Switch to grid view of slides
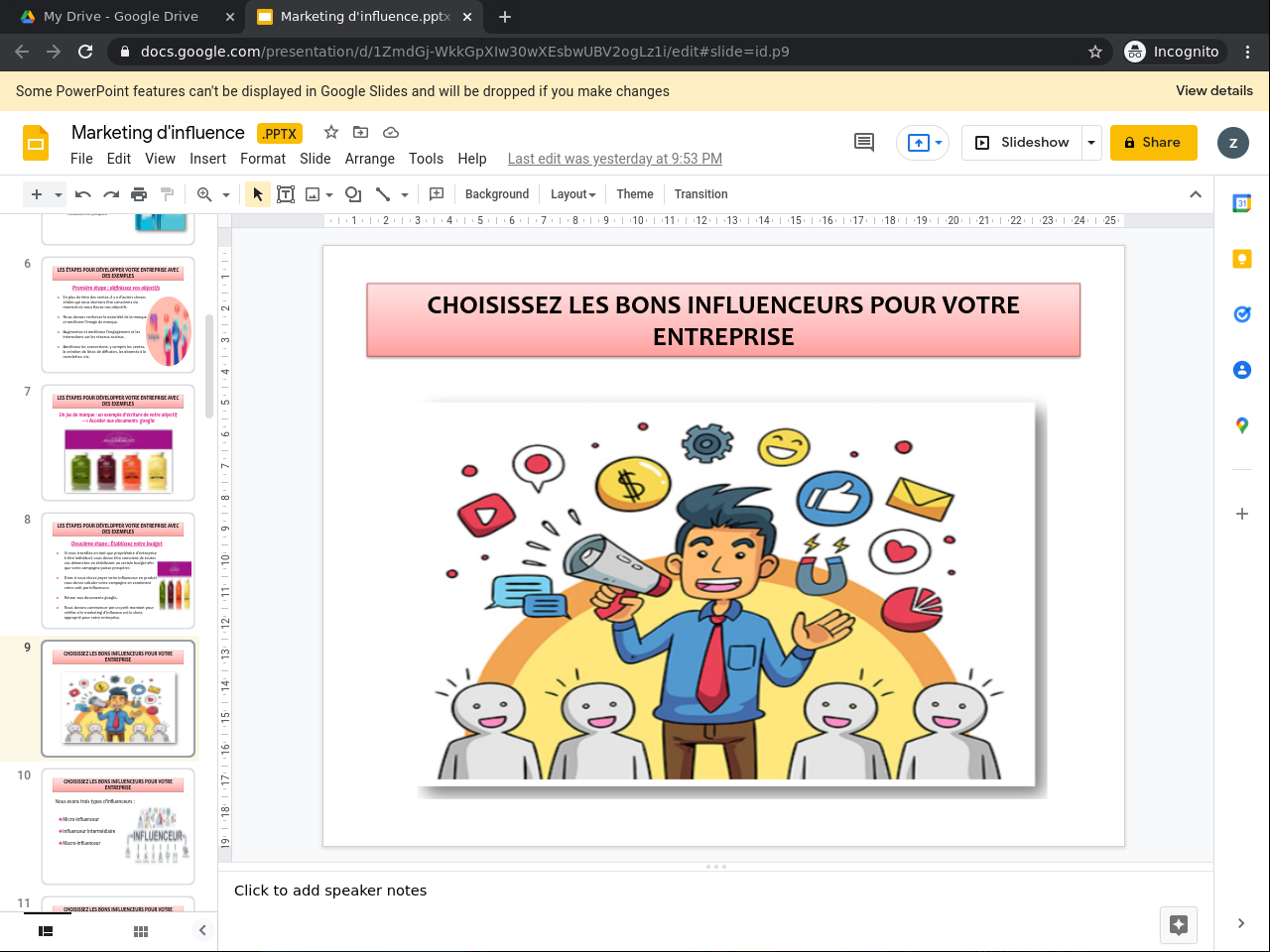1270x952 pixels. 141,931
